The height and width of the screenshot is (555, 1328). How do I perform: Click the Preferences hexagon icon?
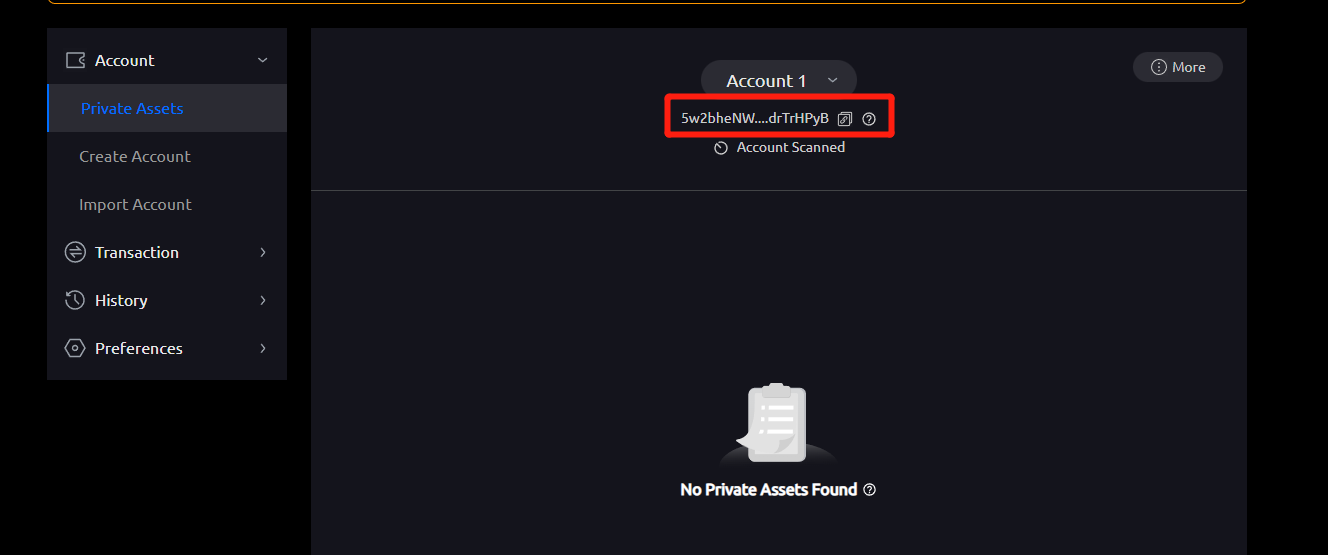[x=75, y=348]
